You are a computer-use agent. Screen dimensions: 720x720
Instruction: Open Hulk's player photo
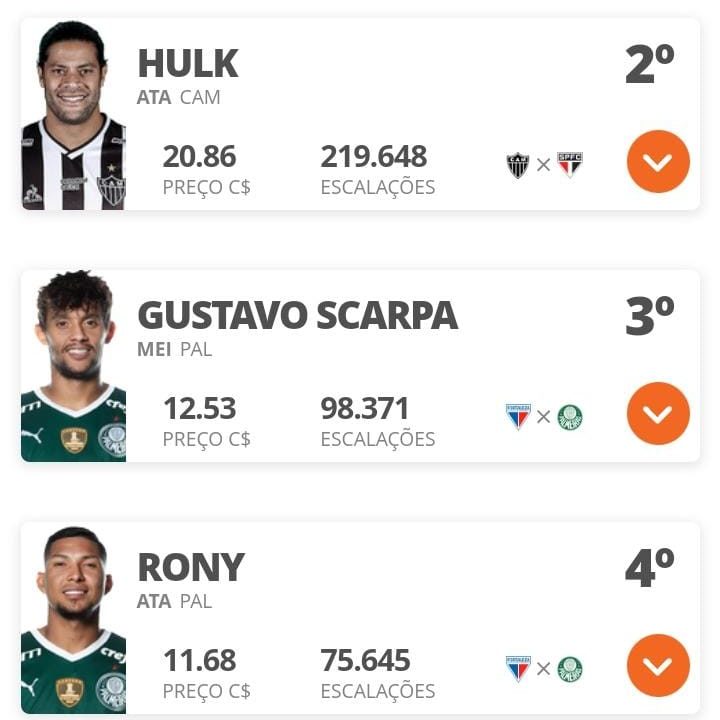73,115
